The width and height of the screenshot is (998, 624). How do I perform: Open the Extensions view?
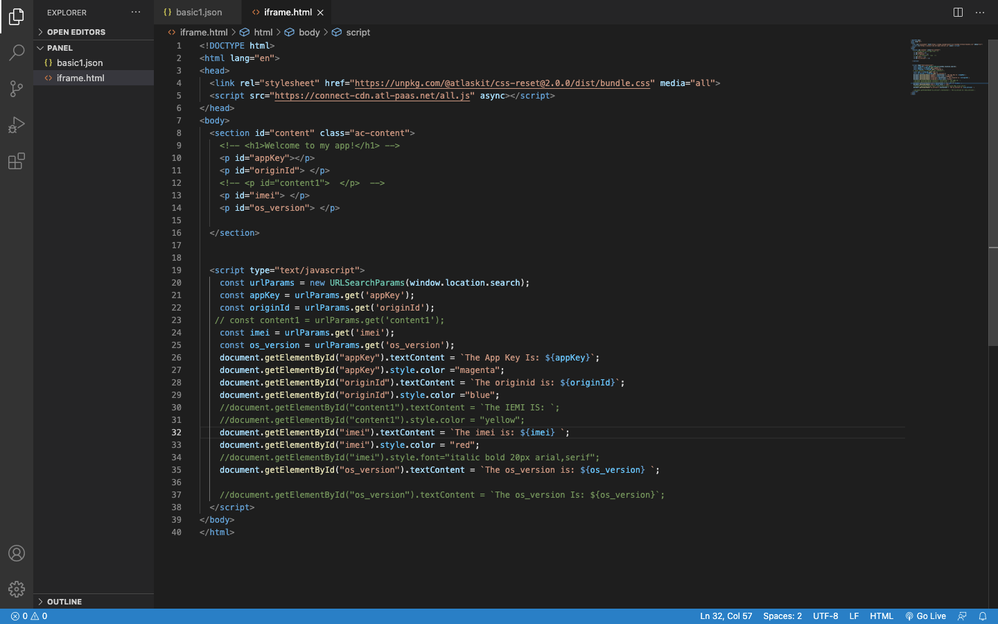tap(15, 158)
